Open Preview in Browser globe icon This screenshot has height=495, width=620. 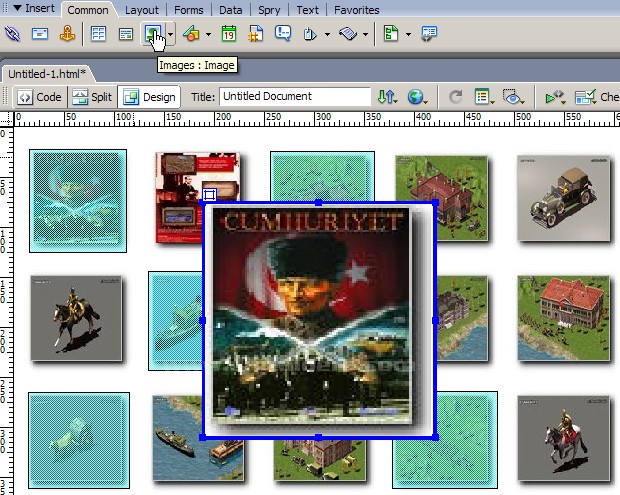417,97
